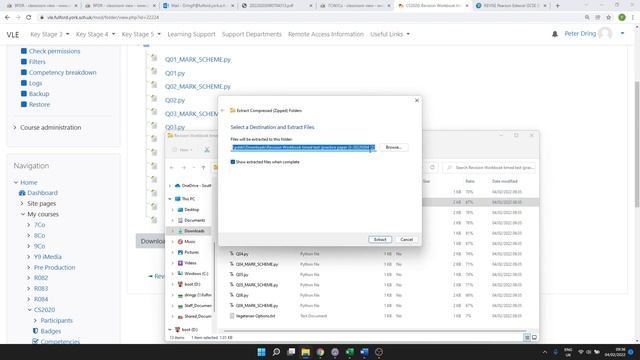Open Participants under CS2020
The height and width of the screenshot is (360, 640).
click(x=56, y=320)
